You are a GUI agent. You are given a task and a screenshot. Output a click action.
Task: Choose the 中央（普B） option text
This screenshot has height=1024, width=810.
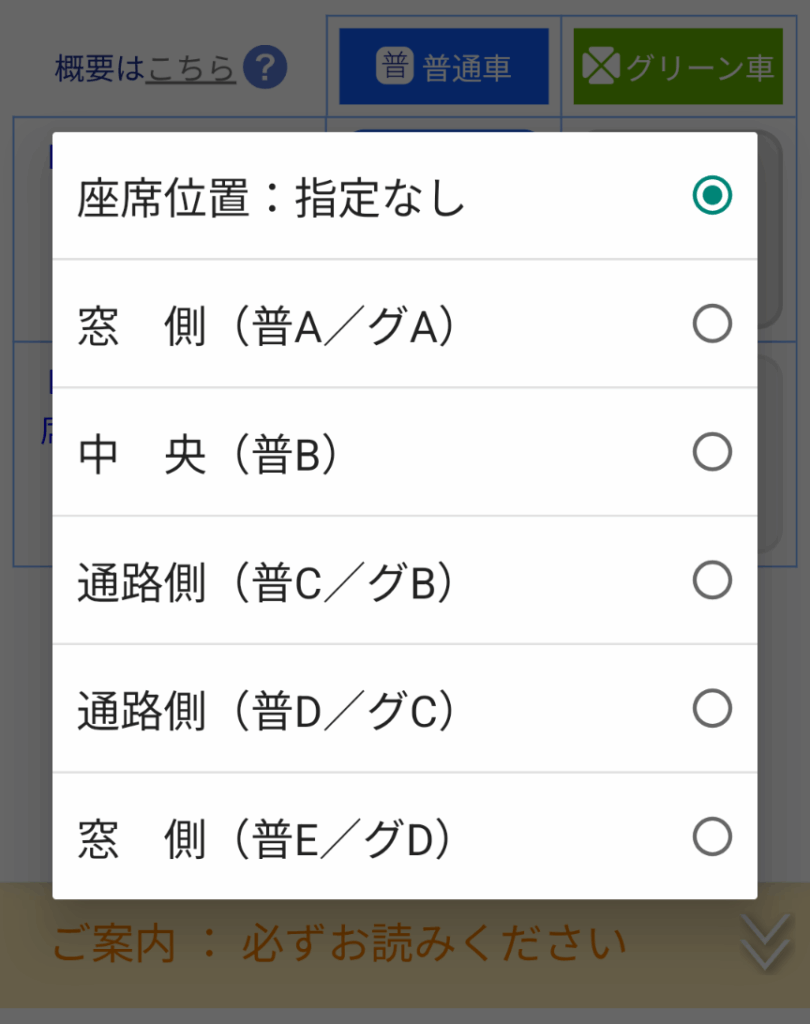pyautogui.click(x=210, y=454)
